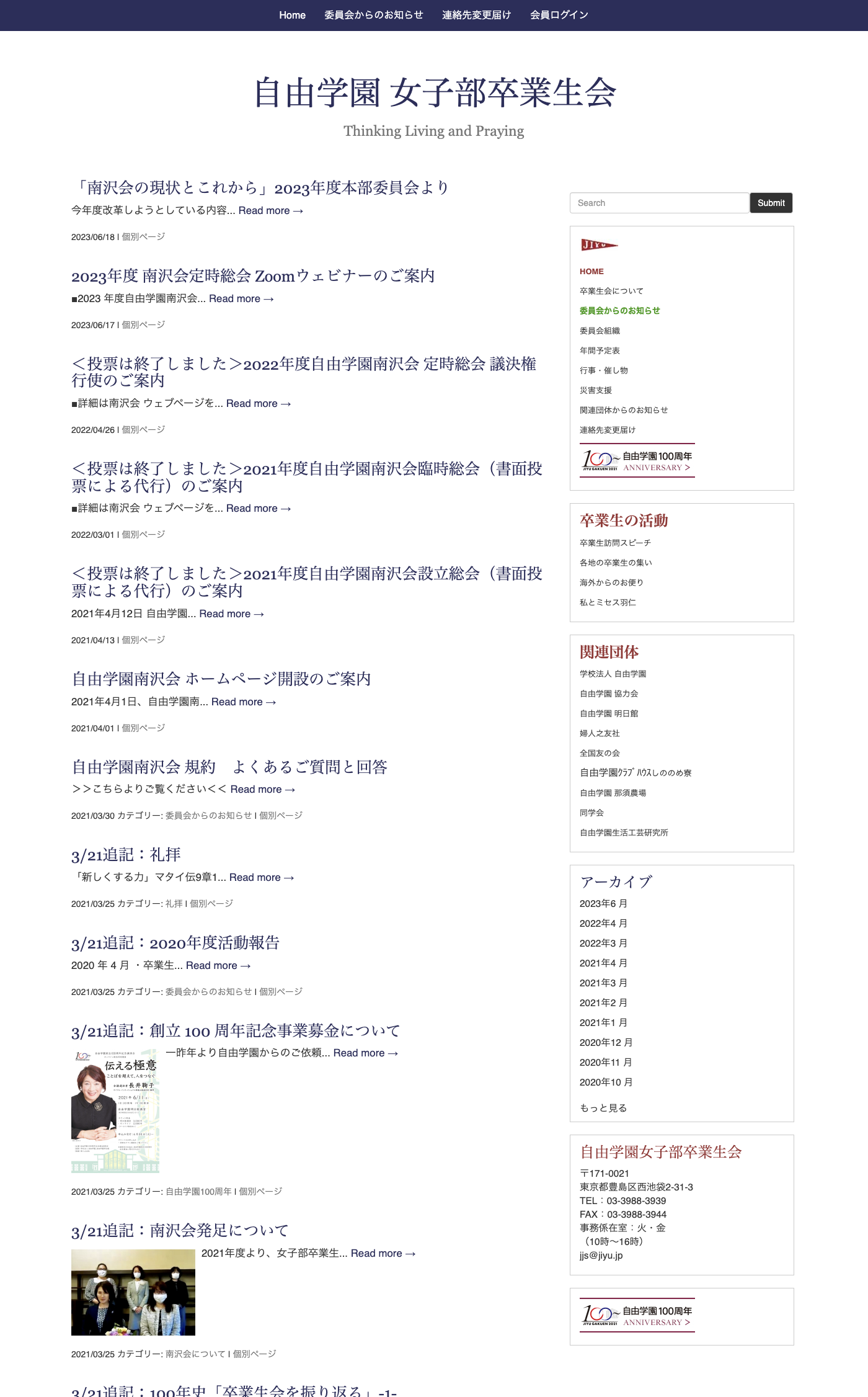
Task: Open archive 2020年10 月
Action: pos(606,1082)
